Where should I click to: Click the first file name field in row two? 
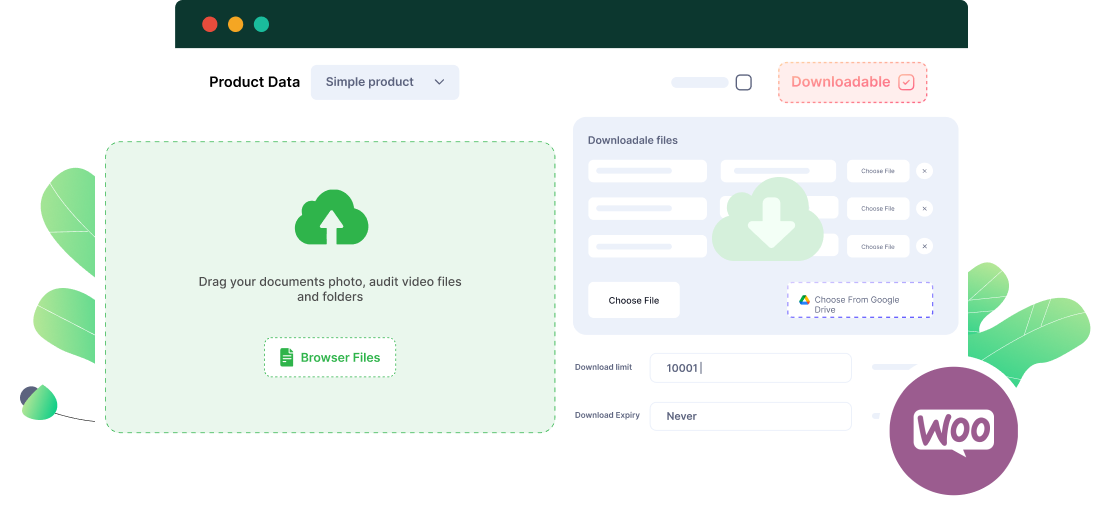point(647,208)
